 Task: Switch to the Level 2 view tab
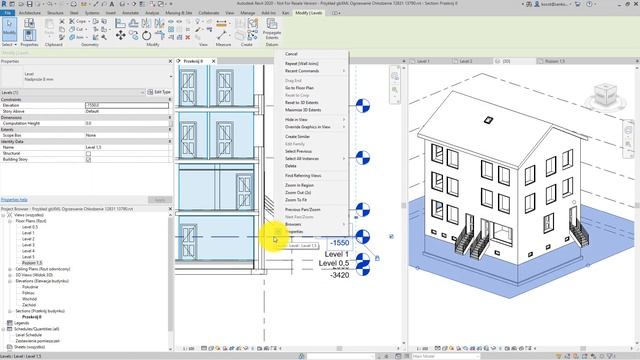[466, 61]
